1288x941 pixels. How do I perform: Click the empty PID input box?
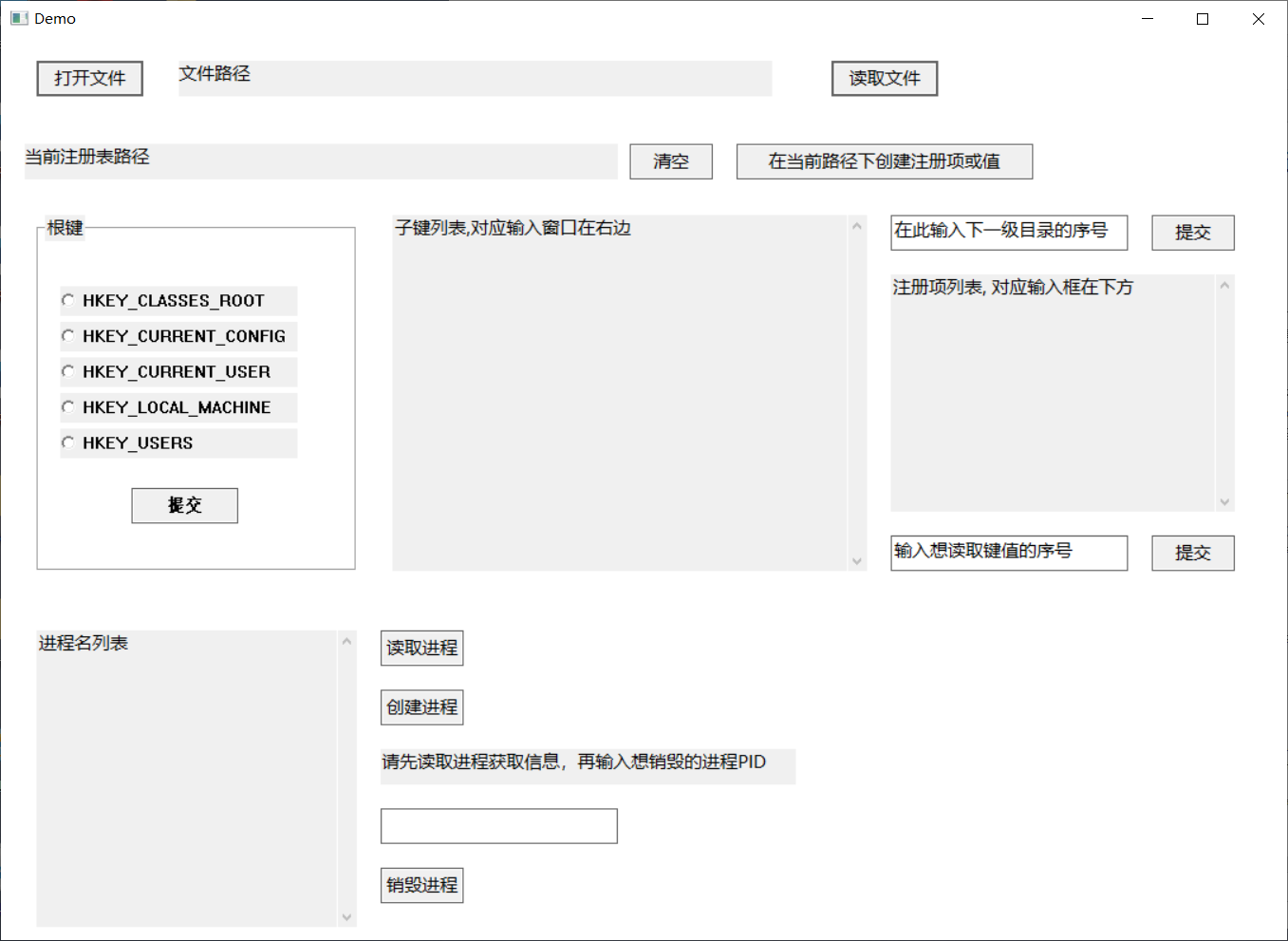point(499,826)
